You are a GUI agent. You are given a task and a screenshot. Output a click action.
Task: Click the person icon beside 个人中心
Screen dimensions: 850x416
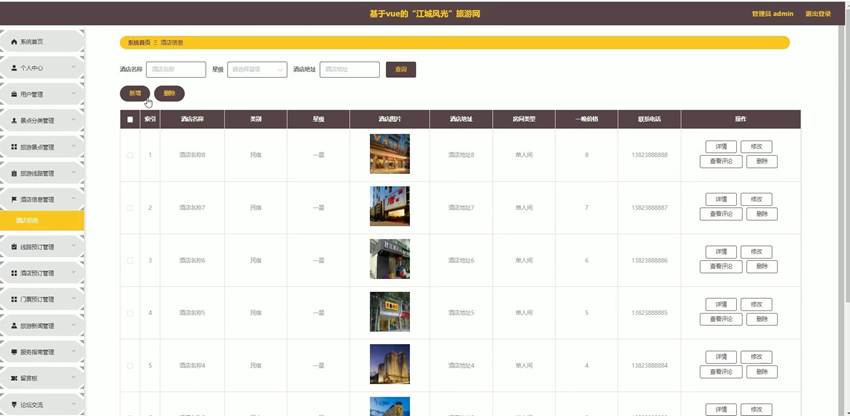pos(14,68)
